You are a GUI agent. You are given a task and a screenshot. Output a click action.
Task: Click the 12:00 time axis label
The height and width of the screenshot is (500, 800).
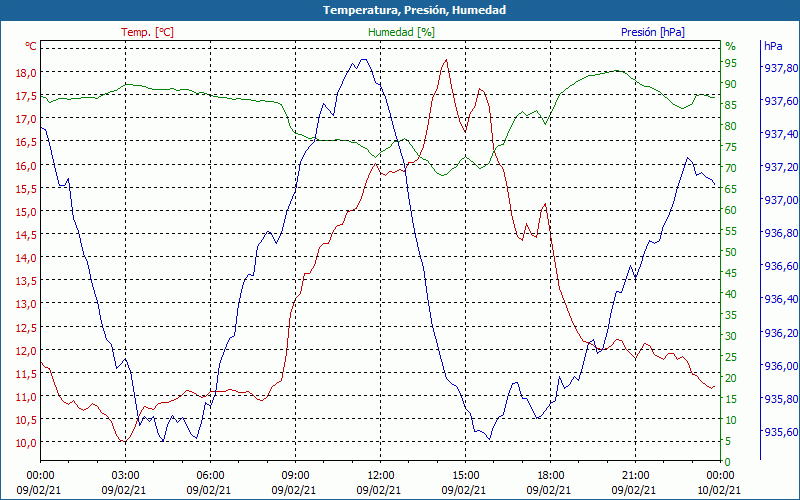pyautogui.click(x=381, y=476)
